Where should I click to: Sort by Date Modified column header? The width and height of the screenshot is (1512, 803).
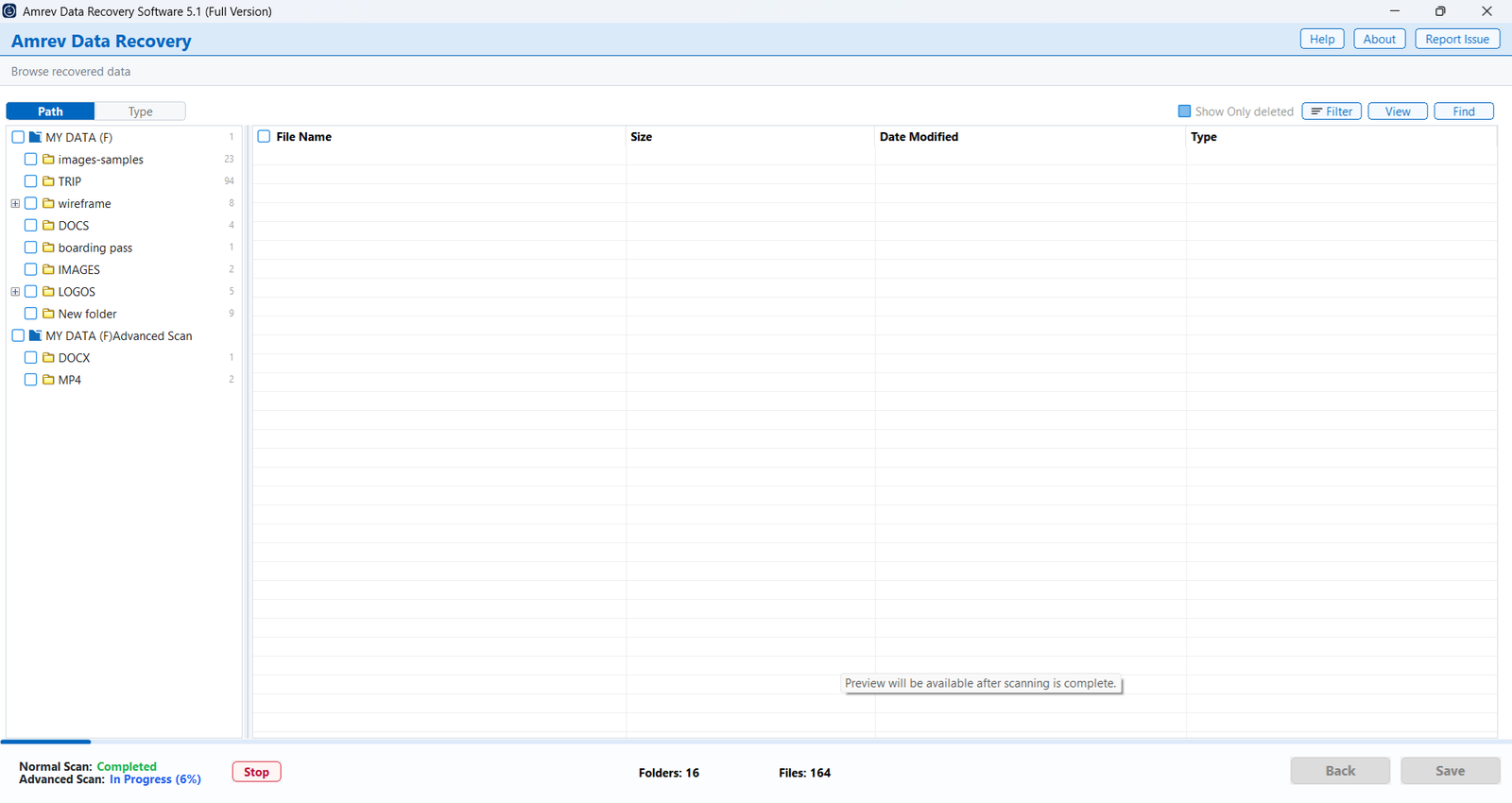(919, 137)
